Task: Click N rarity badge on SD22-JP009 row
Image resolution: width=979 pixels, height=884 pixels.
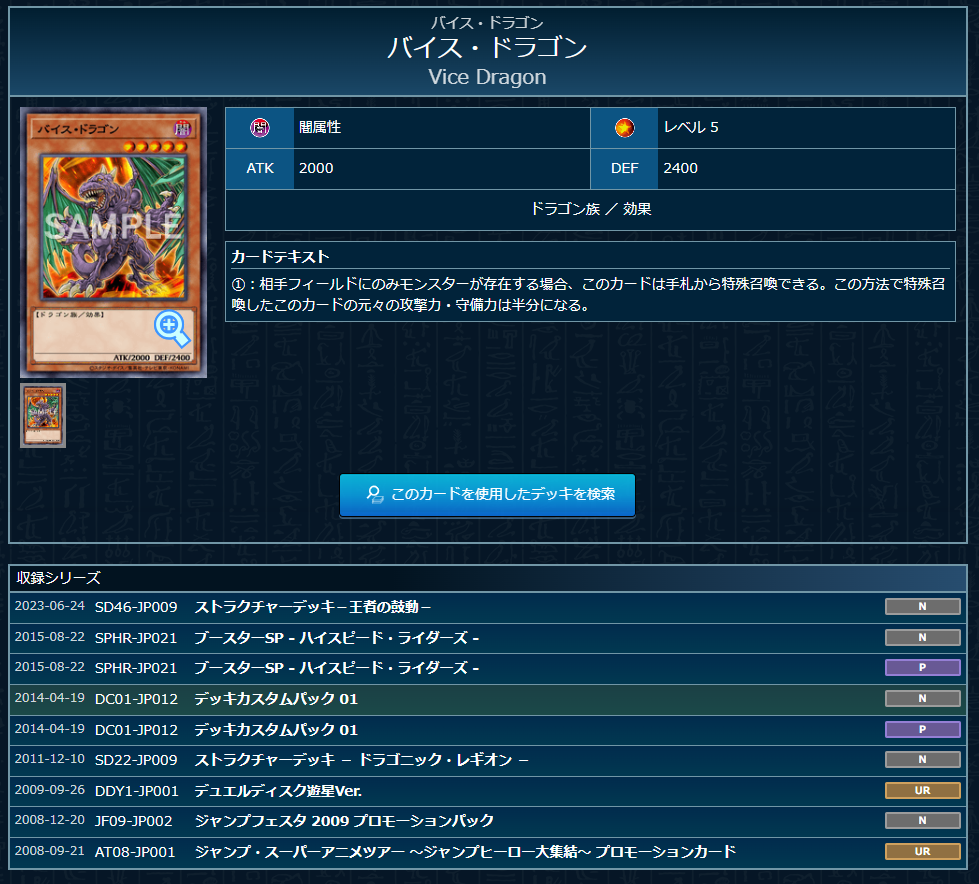Action: (x=922, y=760)
